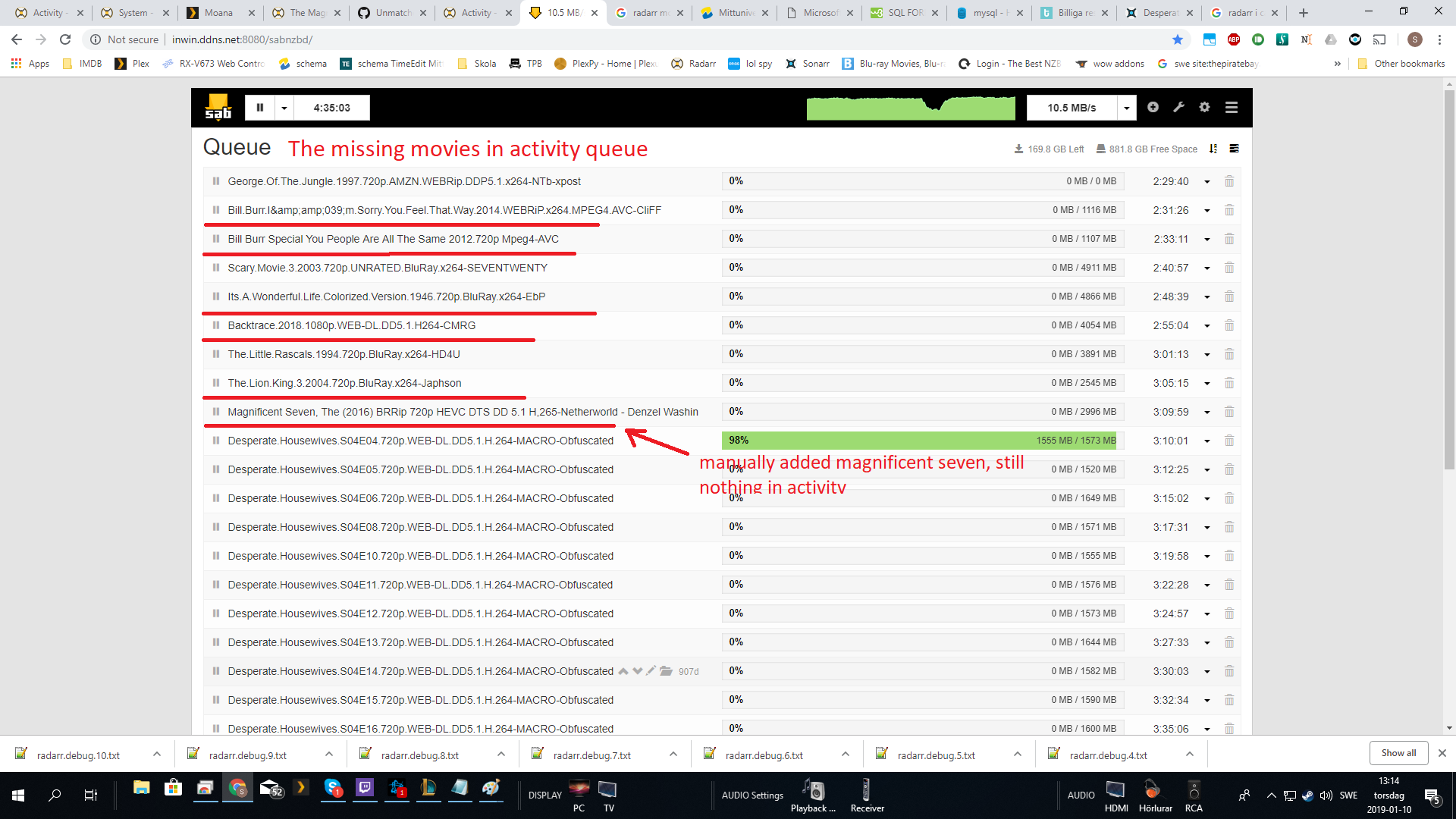Open the wrench status and interface options

click(1178, 108)
